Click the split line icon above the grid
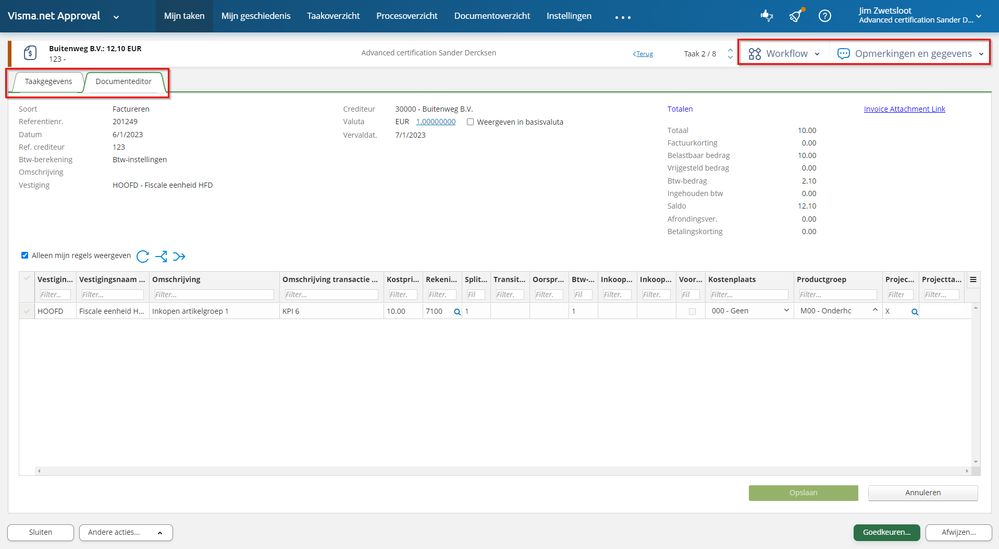 tap(161, 256)
